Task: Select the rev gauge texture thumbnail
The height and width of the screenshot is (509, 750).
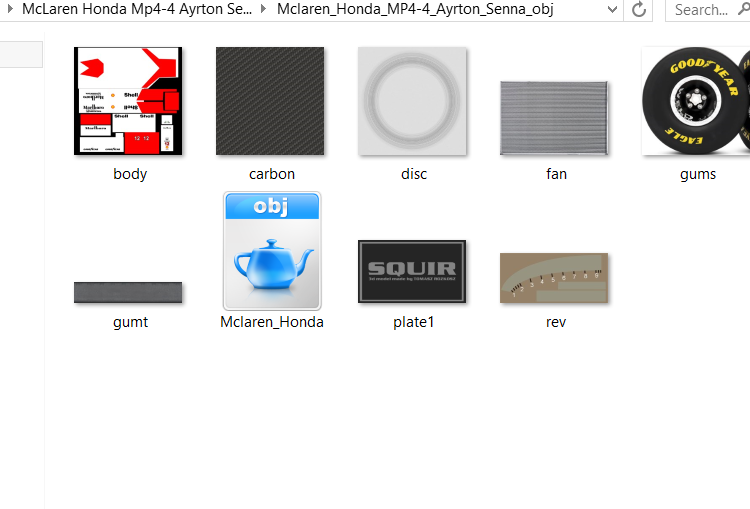Action: [554, 278]
